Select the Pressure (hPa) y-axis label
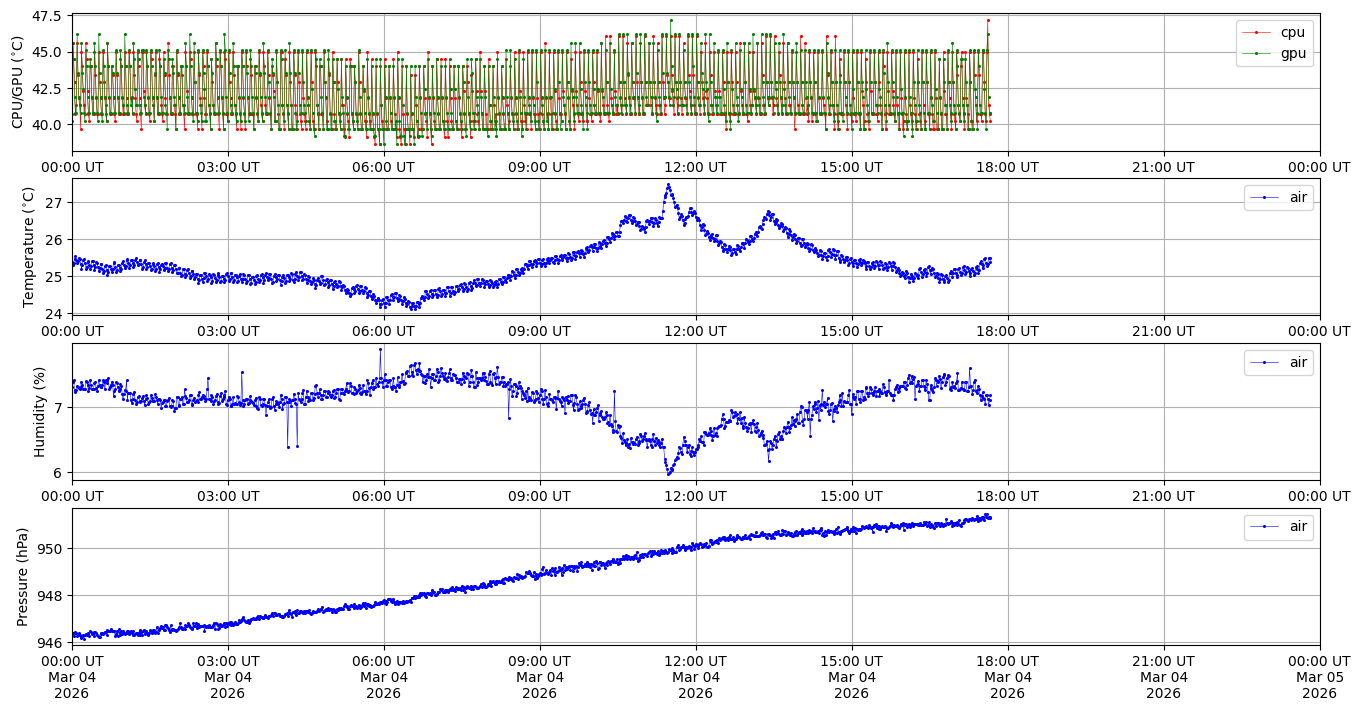This screenshot has width=1360, height=711. (x=22, y=576)
